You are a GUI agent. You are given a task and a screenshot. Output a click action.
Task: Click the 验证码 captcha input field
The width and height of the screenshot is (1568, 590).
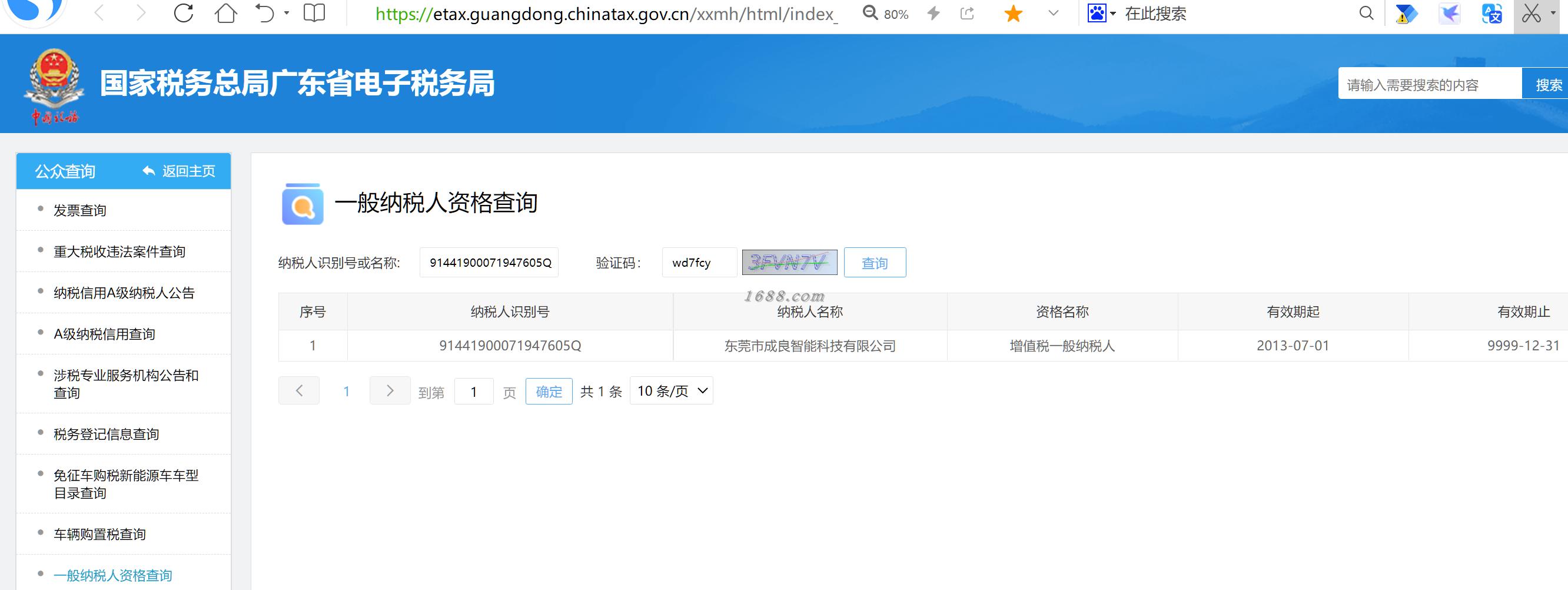[699, 263]
